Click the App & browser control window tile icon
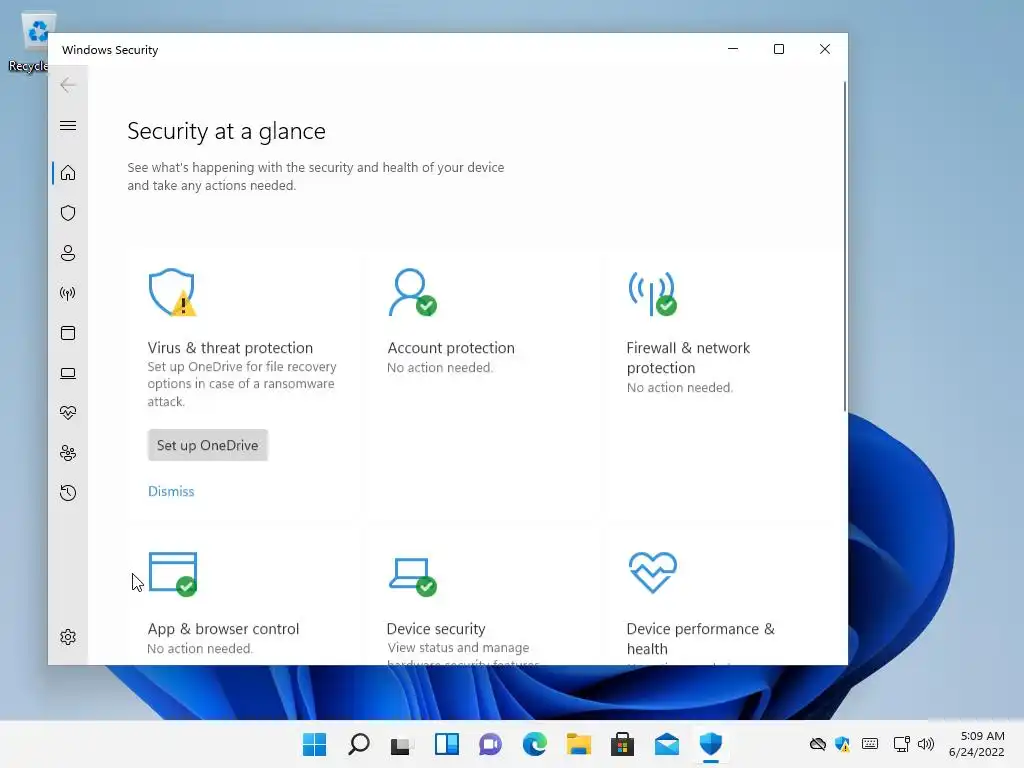 click(x=173, y=574)
